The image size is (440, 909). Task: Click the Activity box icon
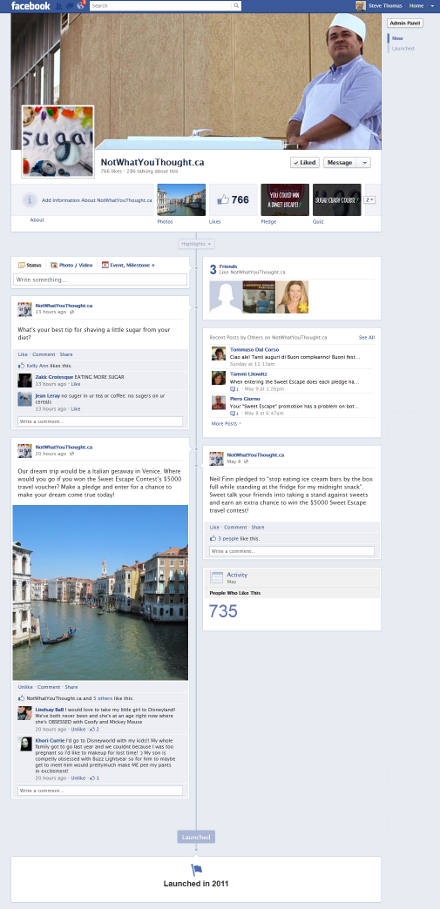(x=217, y=577)
